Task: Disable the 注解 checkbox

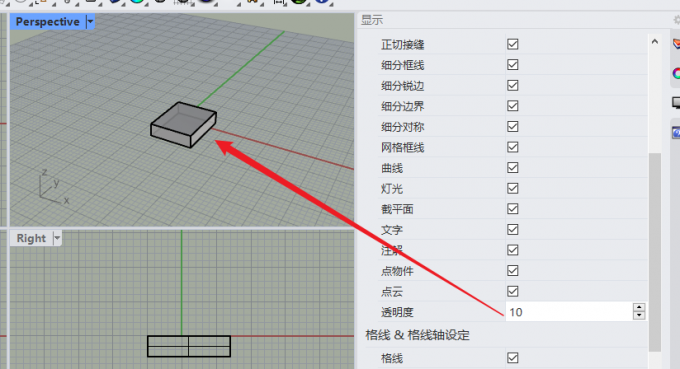Action: tap(513, 250)
